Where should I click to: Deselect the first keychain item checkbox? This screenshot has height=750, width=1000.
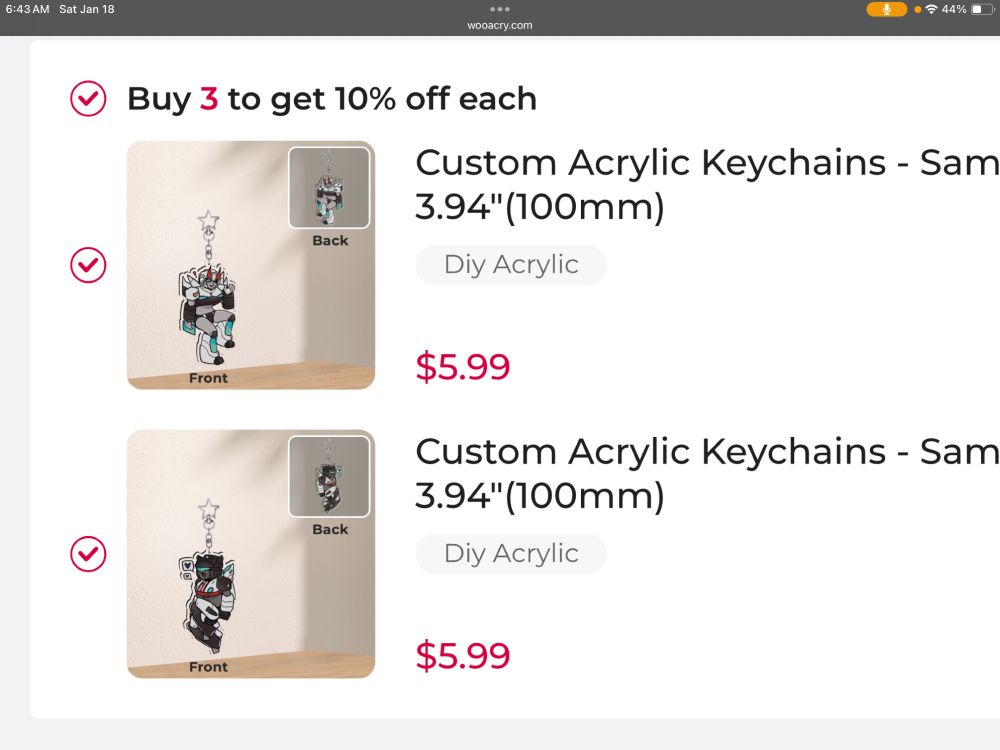88,265
